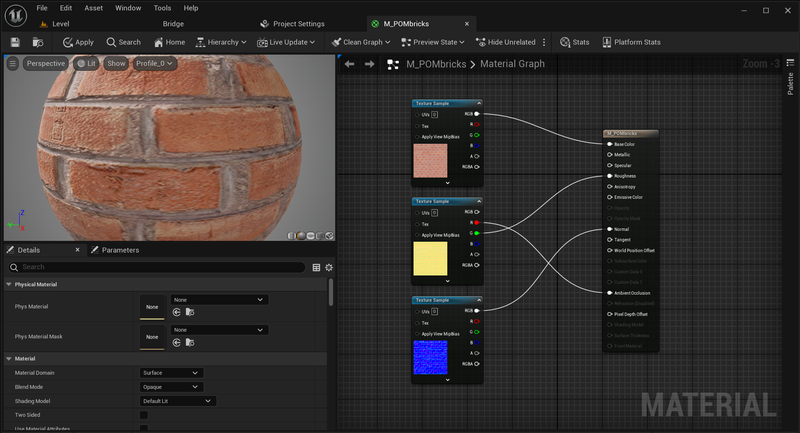Image resolution: width=800 pixels, height=433 pixels.
Task: Close the Details tab
Action: [78, 250]
